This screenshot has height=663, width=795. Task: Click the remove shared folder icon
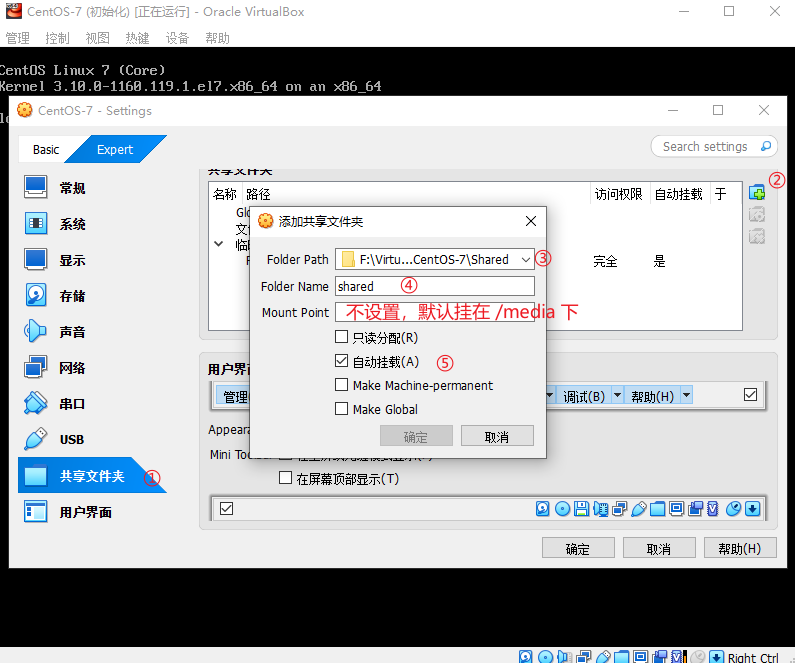click(757, 236)
